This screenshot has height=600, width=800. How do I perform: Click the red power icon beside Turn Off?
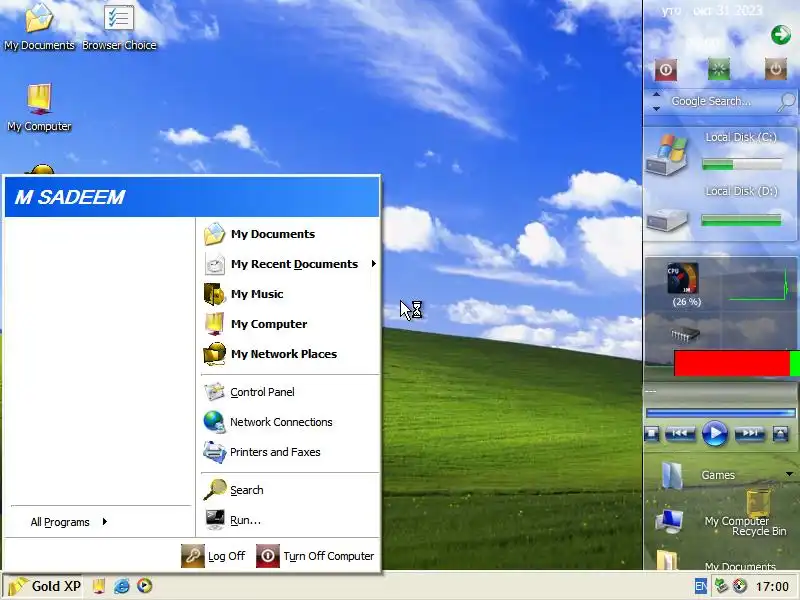[x=267, y=556]
